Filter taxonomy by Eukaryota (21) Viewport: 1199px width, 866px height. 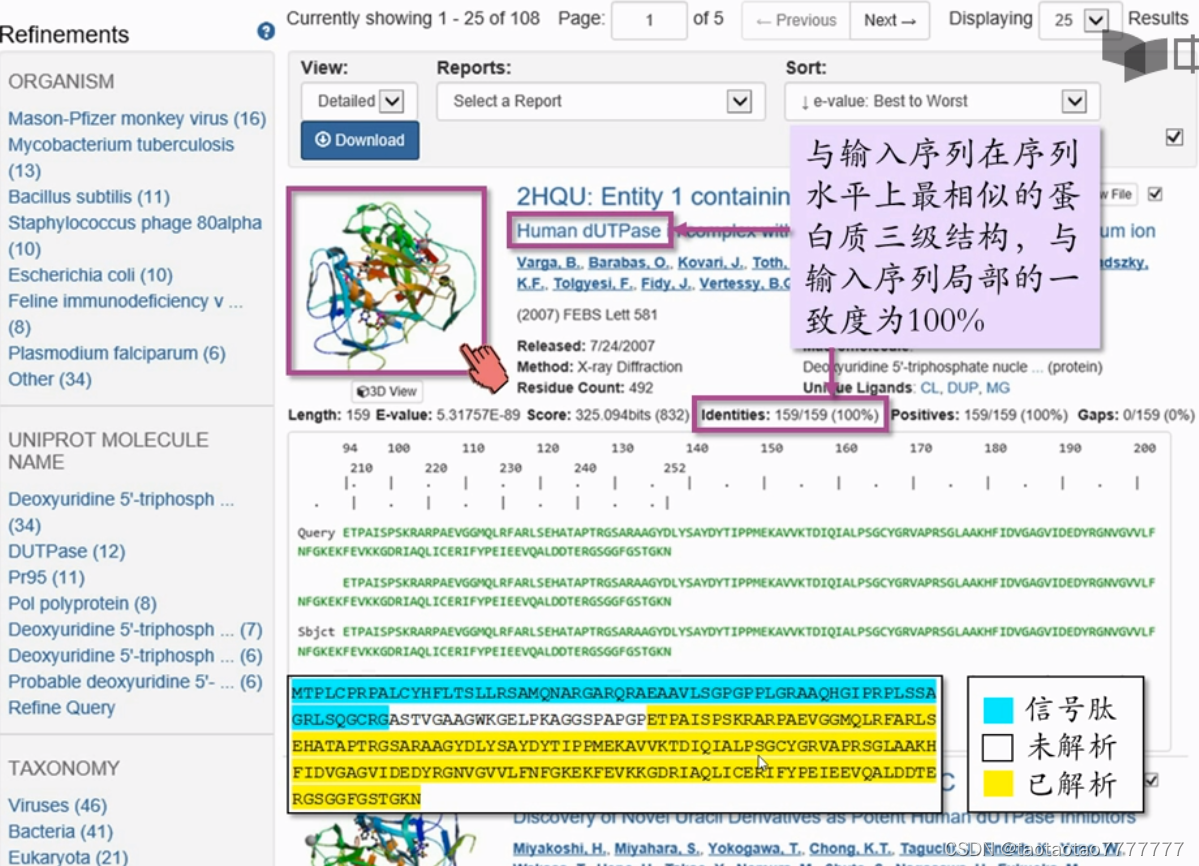point(68,857)
